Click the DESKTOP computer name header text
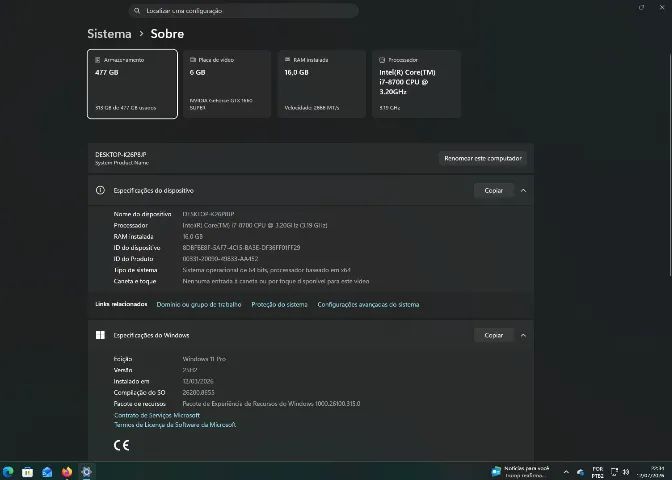The height and width of the screenshot is (480, 672). [x=121, y=154]
